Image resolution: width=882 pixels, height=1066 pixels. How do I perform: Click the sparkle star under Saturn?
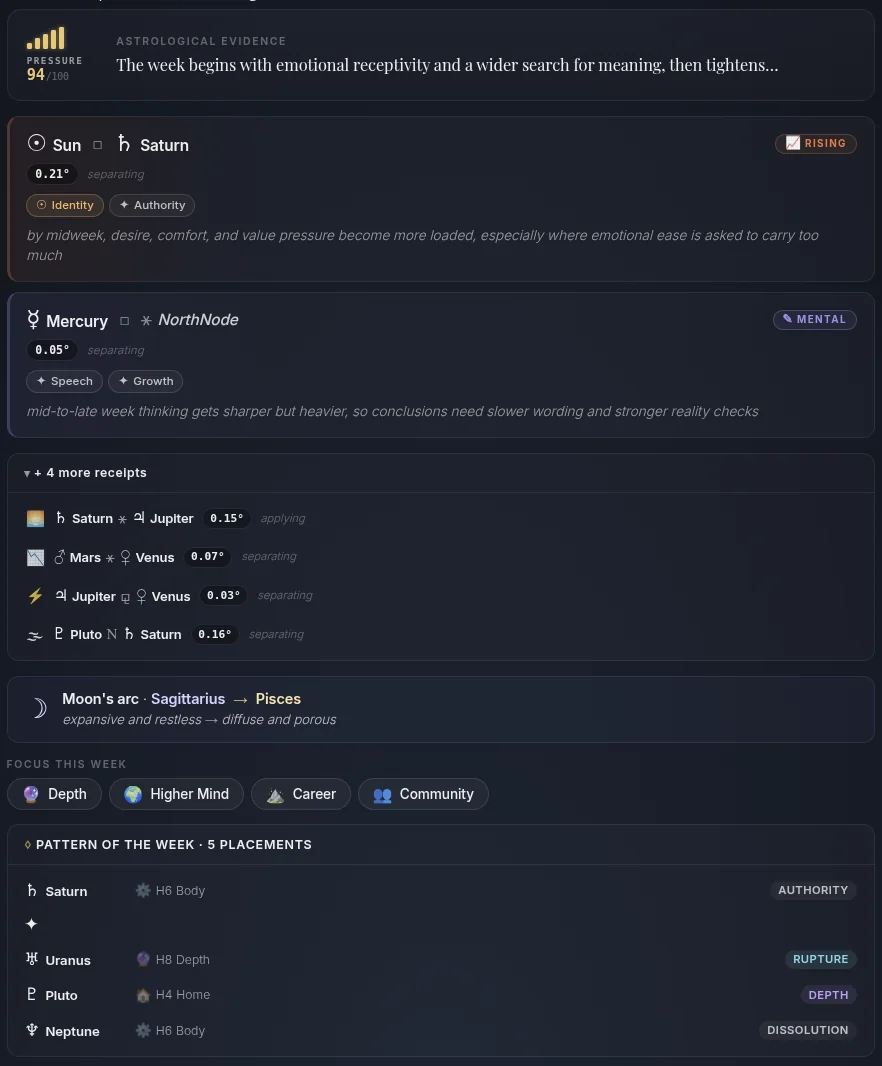[x=31, y=924]
